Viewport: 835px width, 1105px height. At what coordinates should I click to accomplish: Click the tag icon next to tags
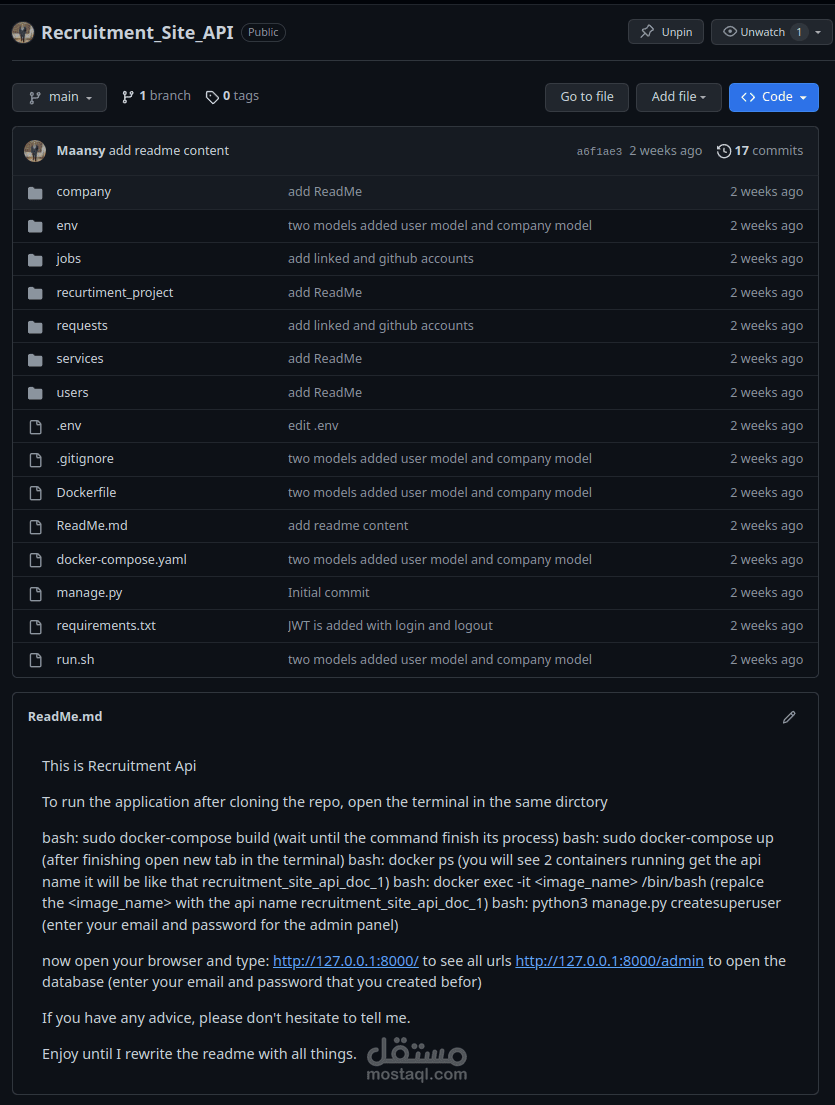point(212,97)
